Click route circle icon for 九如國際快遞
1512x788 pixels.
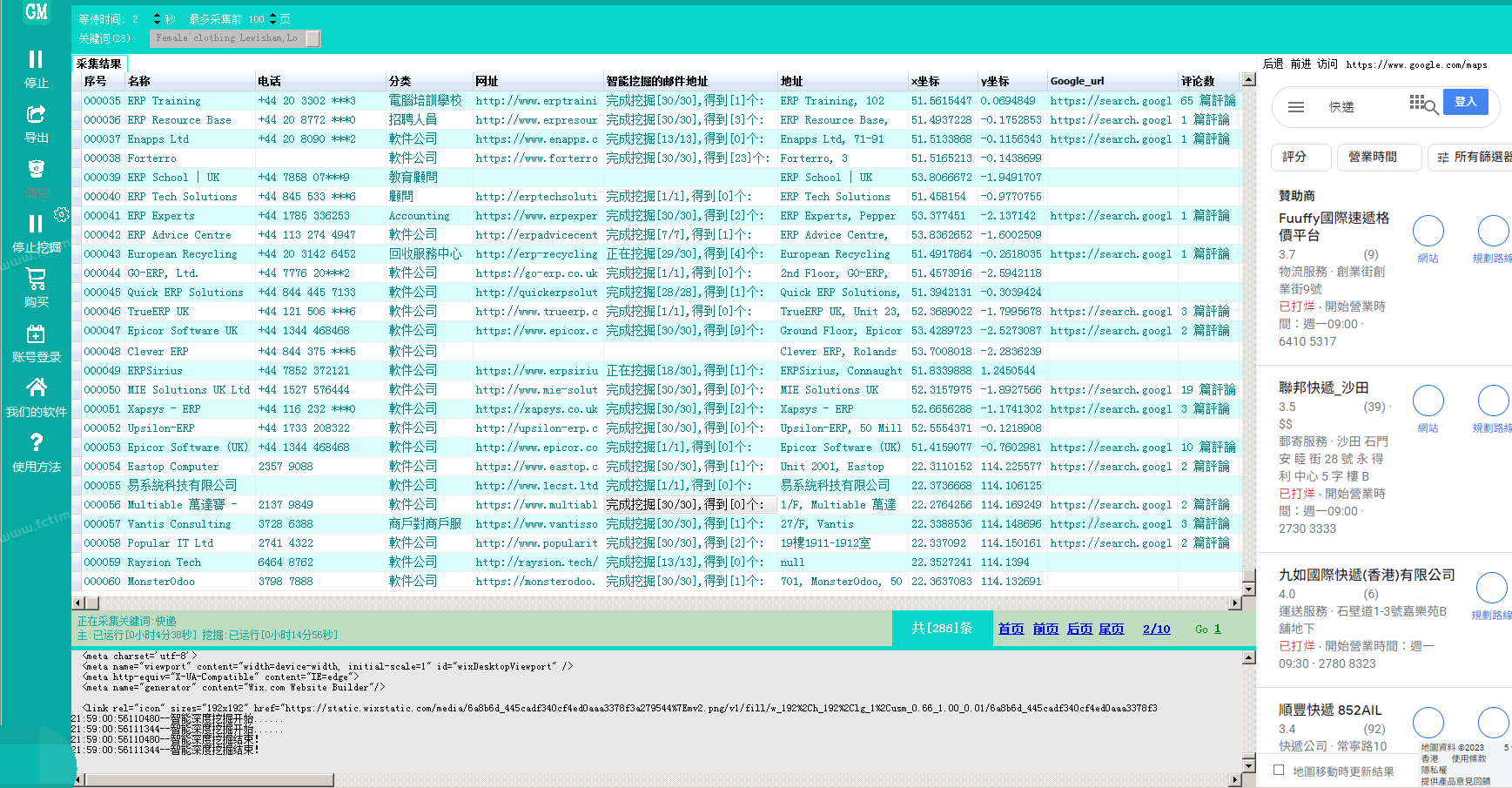point(1492,589)
